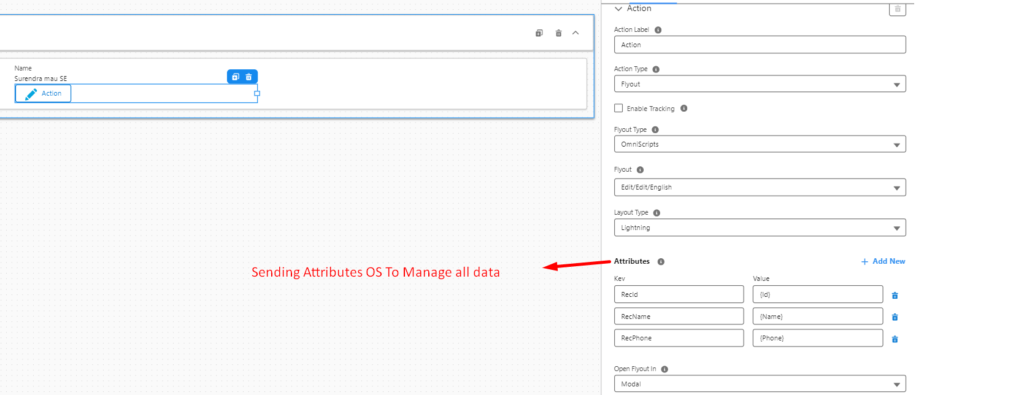Show the Action Label info tooltip icon
This screenshot has height=395, width=1024.
point(658,30)
